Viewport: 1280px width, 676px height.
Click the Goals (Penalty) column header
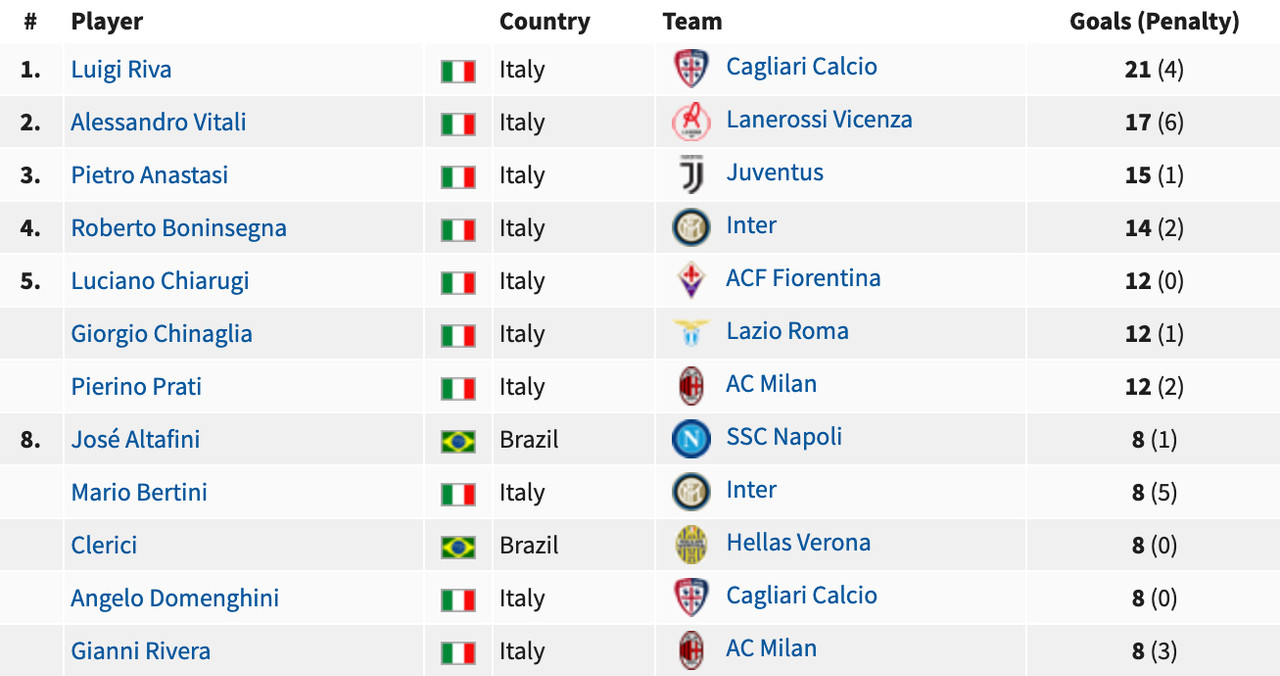pos(1154,21)
